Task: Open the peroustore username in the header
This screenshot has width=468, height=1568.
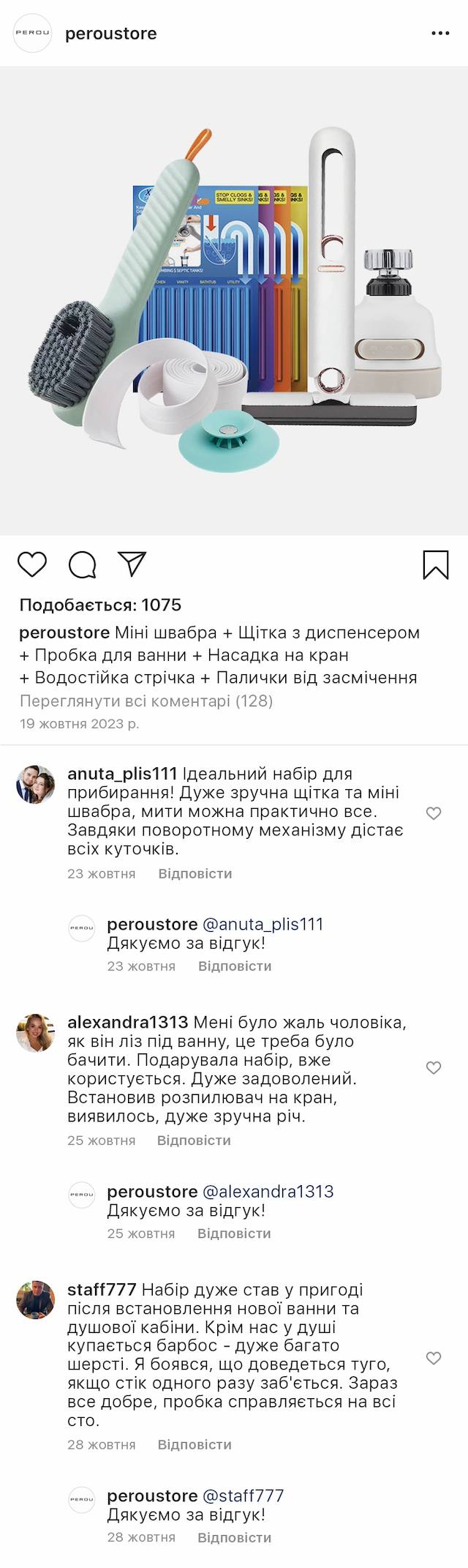Action: point(111,34)
